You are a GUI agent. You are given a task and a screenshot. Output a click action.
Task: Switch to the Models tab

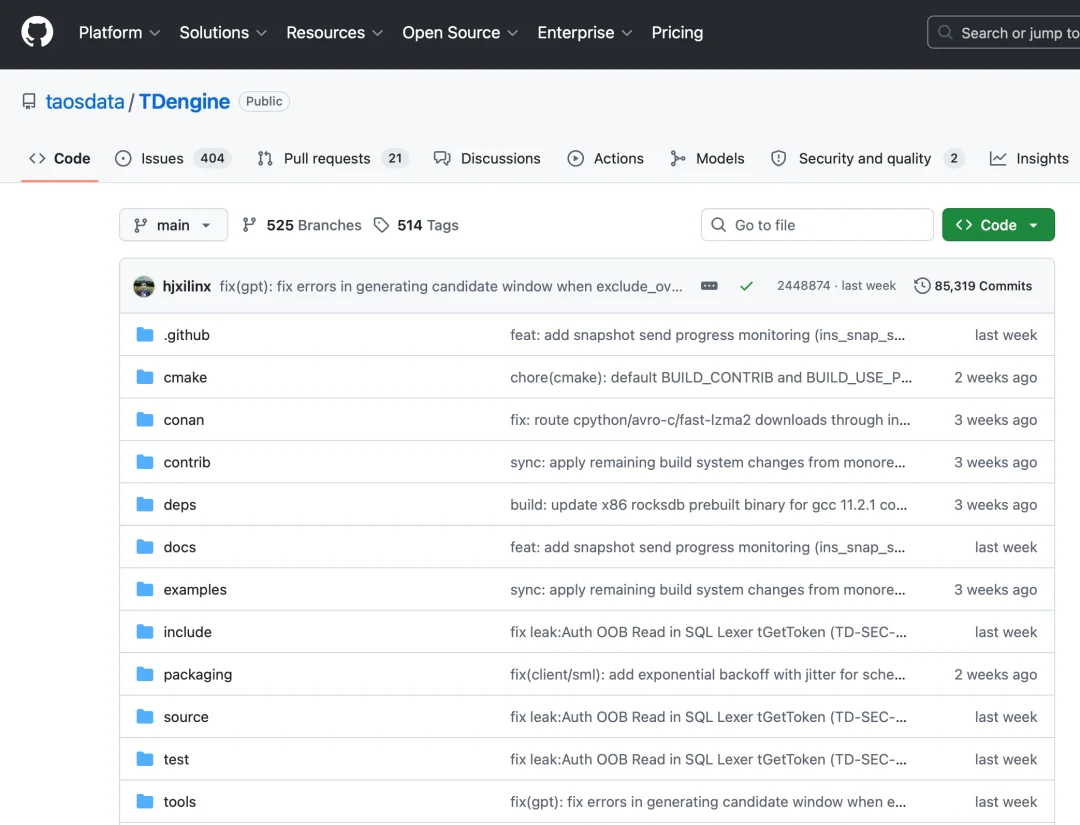pos(707,158)
